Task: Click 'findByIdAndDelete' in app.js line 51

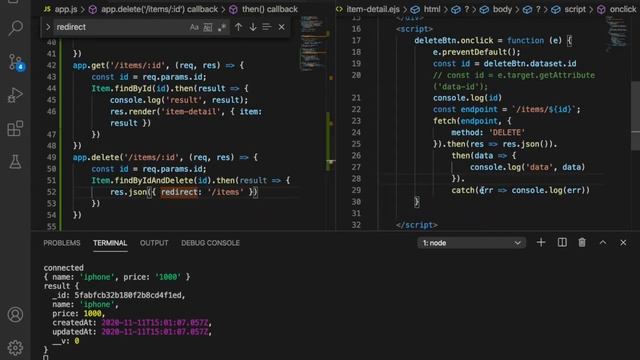Action: tap(154, 180)
